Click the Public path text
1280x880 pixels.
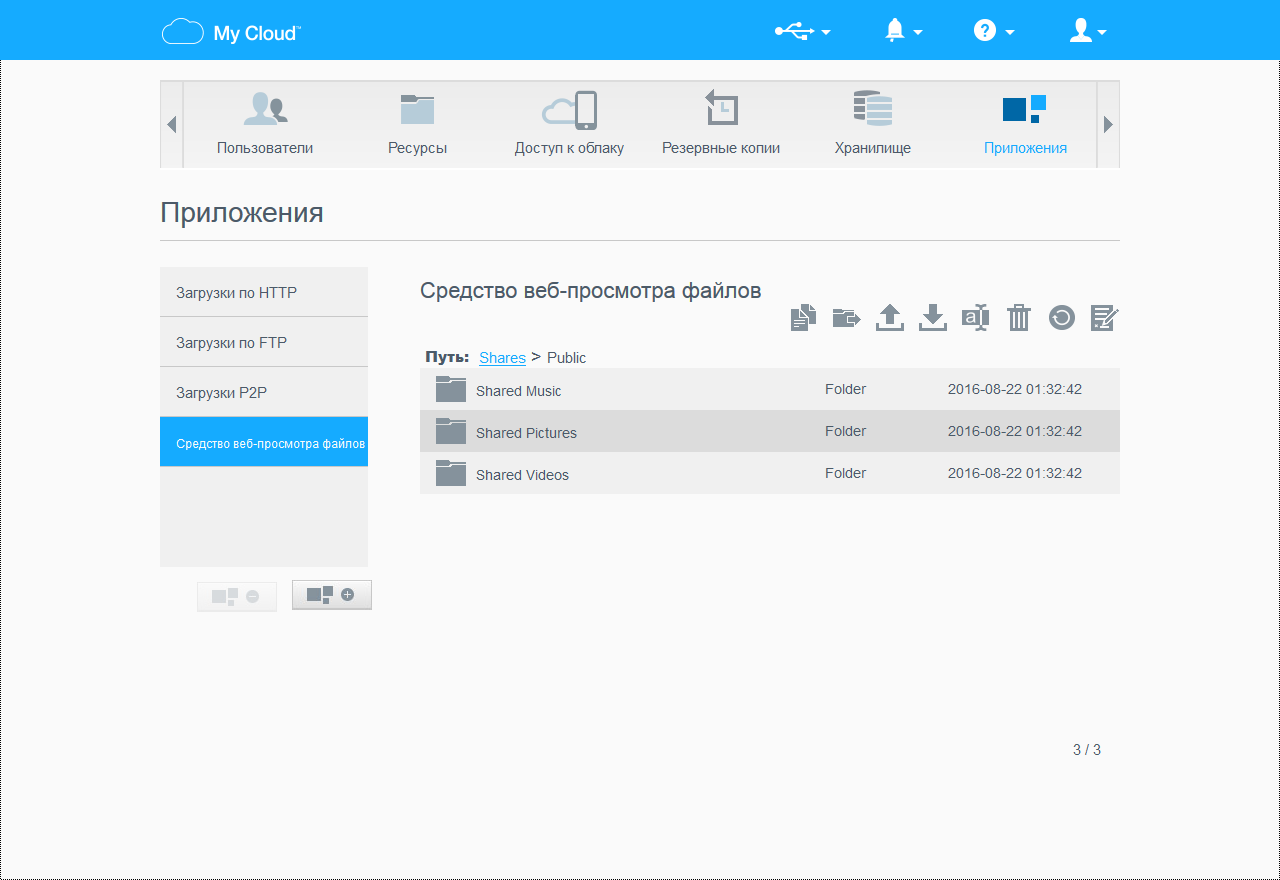pos(567,357)
